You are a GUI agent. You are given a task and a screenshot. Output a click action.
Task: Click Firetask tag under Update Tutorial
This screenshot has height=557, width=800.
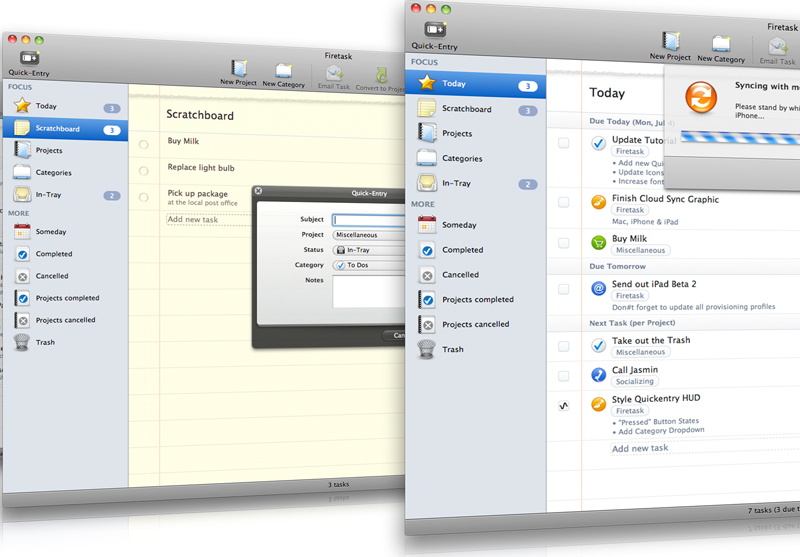tap(630, 151)
